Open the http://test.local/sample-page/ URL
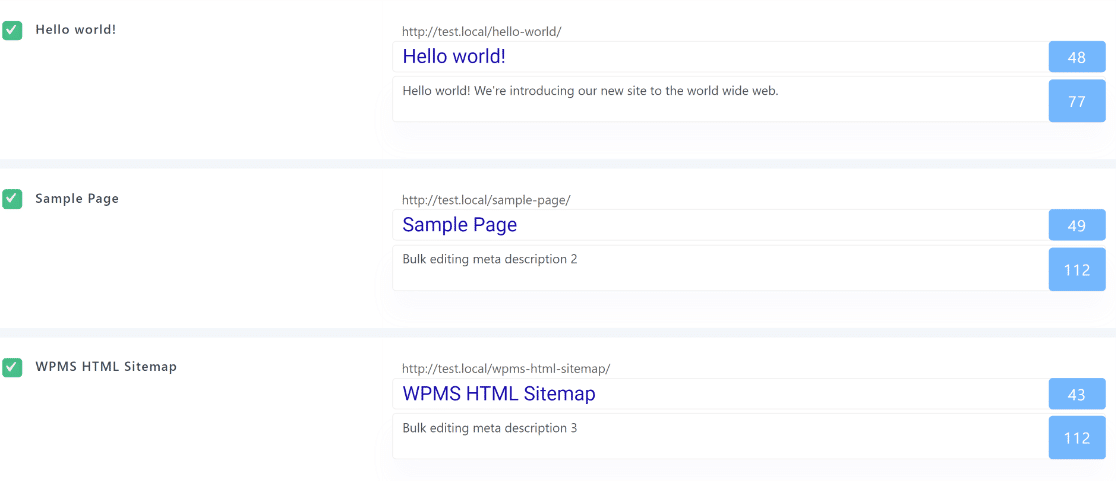 point(486,201)
